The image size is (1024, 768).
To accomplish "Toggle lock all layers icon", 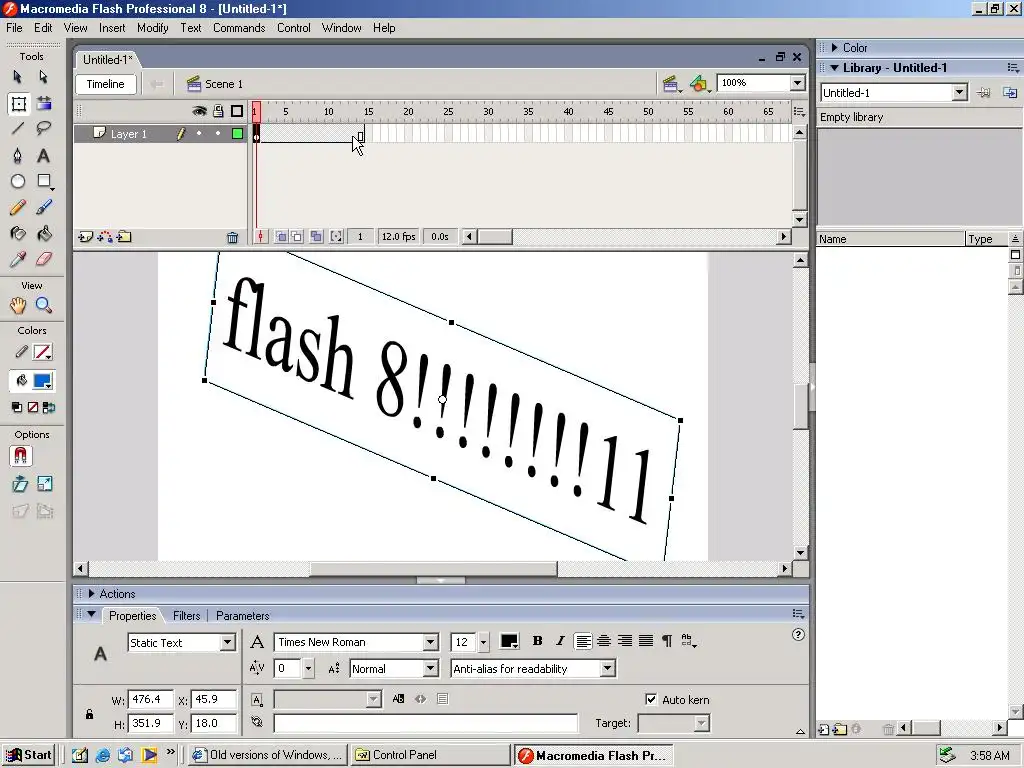I will [x=218, y=111].
